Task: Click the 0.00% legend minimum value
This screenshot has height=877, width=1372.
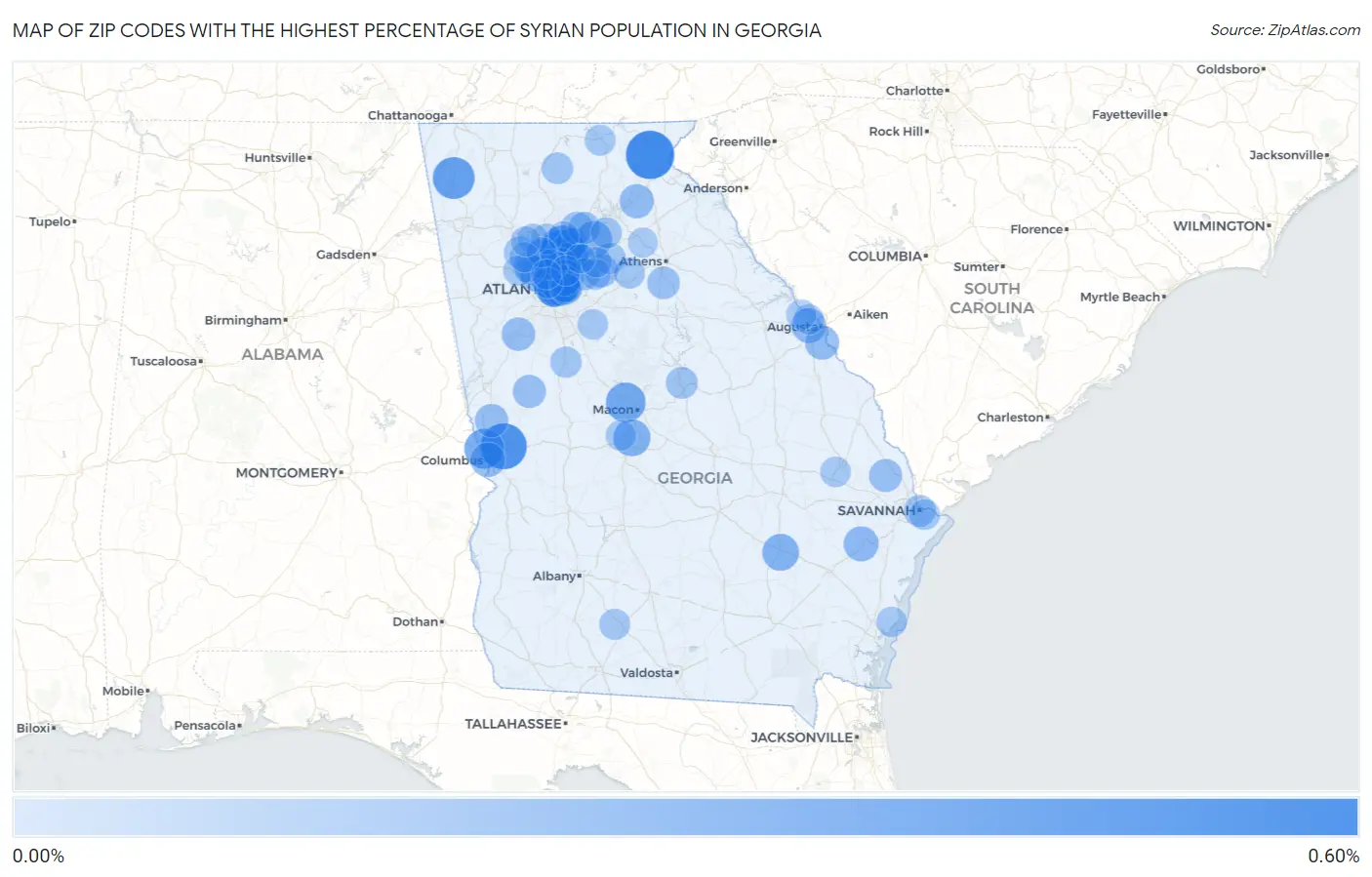Action: coord(38,856)
